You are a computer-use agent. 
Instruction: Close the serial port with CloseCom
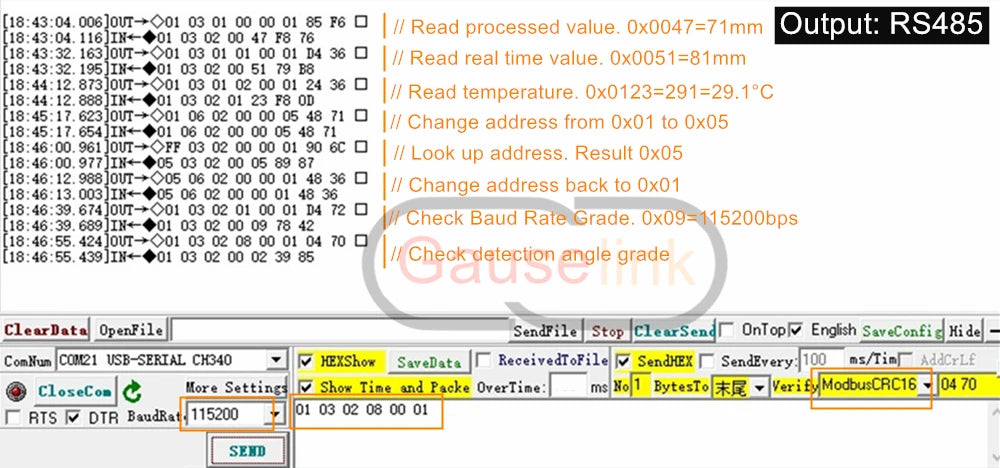(75, 391)
